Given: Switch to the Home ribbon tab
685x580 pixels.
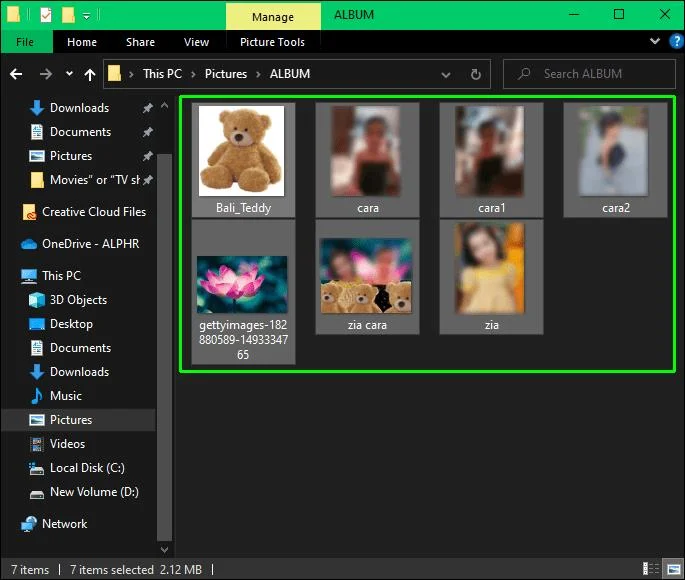Looking at the screenshot, I should [82, 42].
